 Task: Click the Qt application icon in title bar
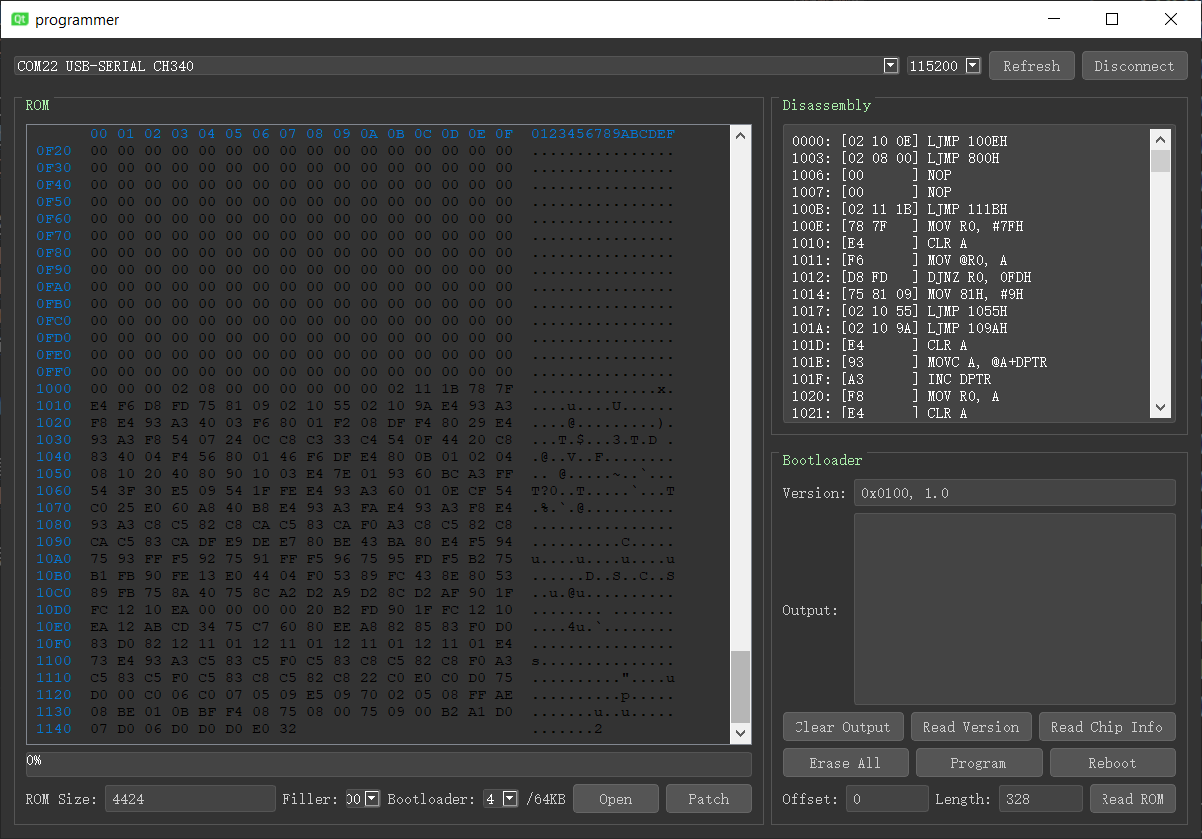click(x=19, y=19)
